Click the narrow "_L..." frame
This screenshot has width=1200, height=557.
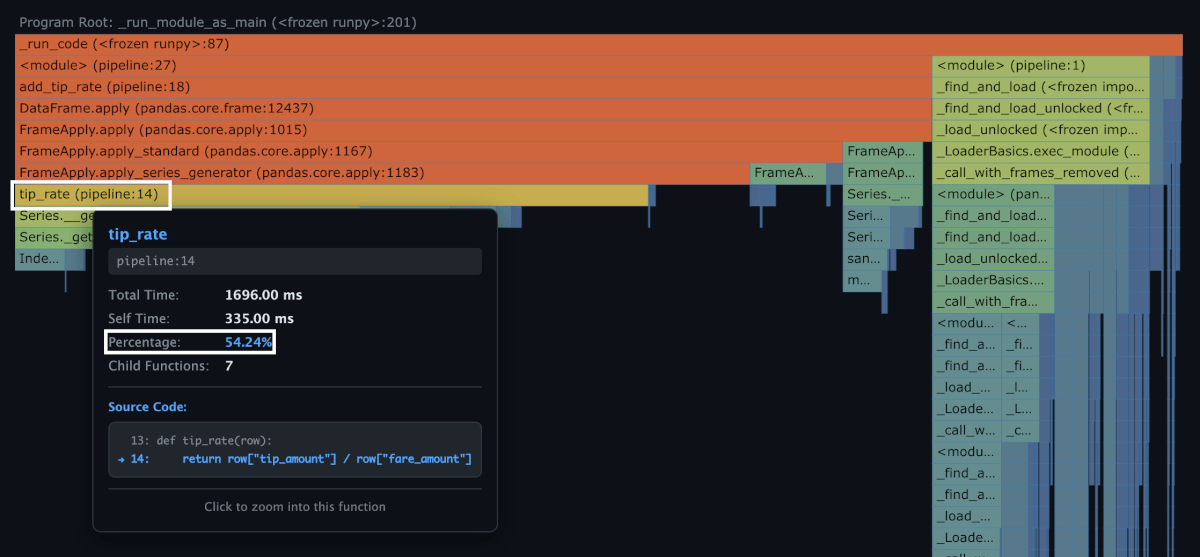click(x=1020, y=409)
